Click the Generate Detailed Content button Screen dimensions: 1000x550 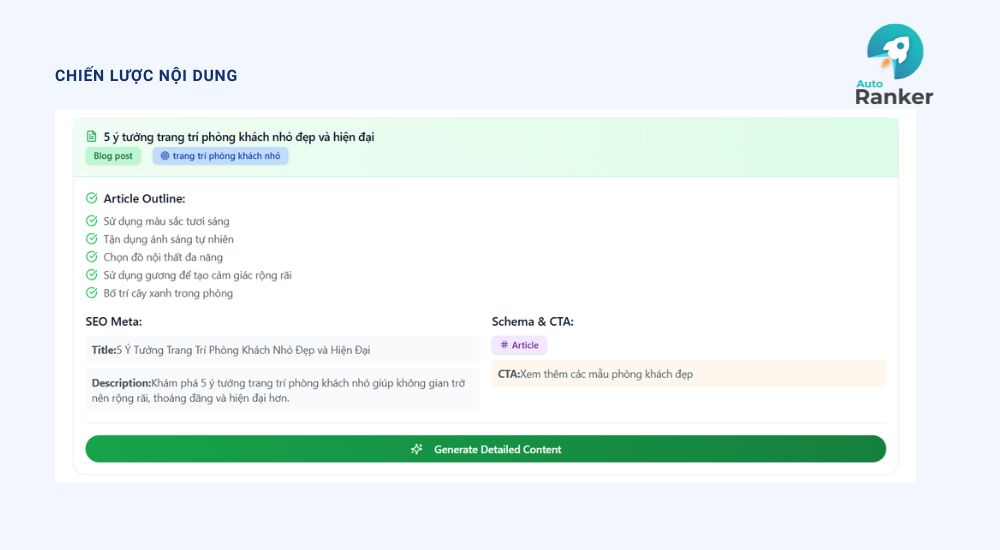[x=485, y=449]
